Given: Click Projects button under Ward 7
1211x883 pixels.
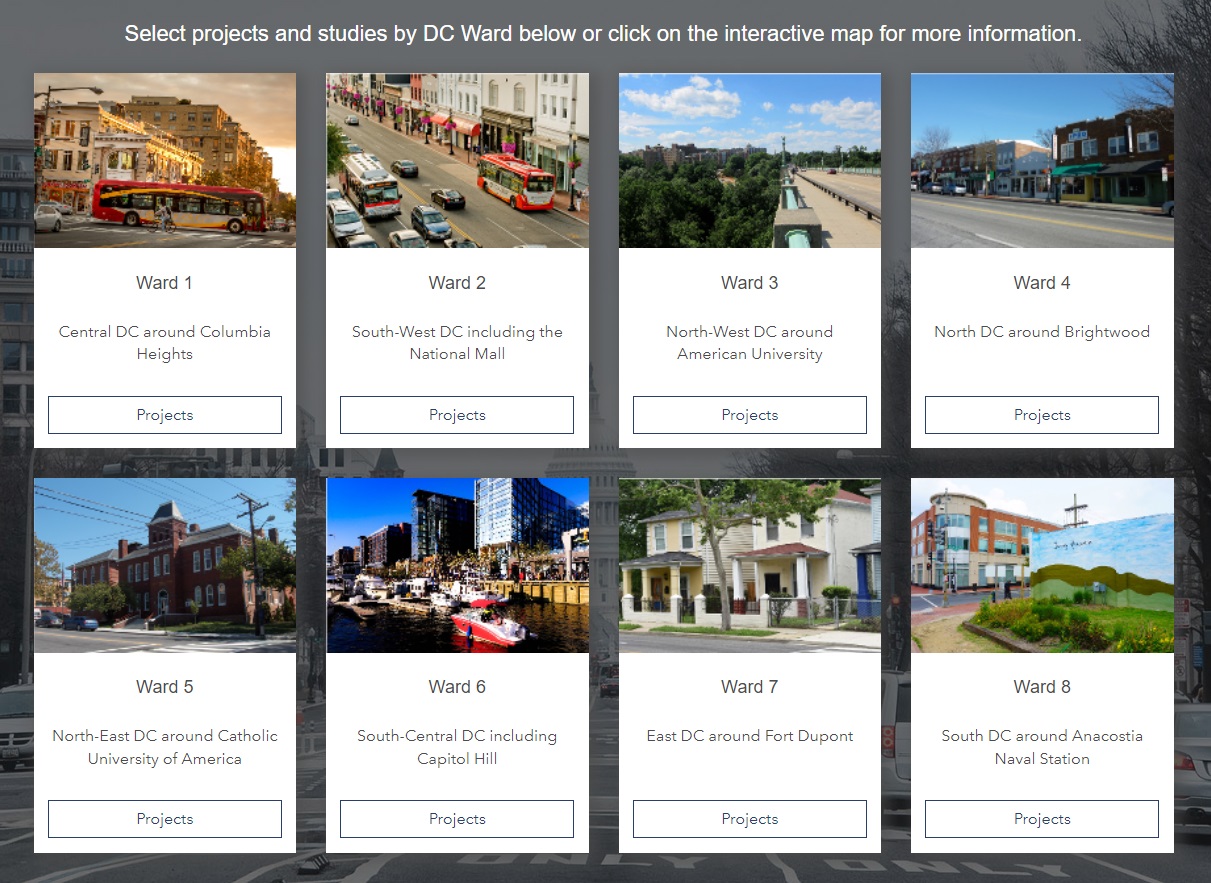Looking at the screenshot, I should click(749, 818).
